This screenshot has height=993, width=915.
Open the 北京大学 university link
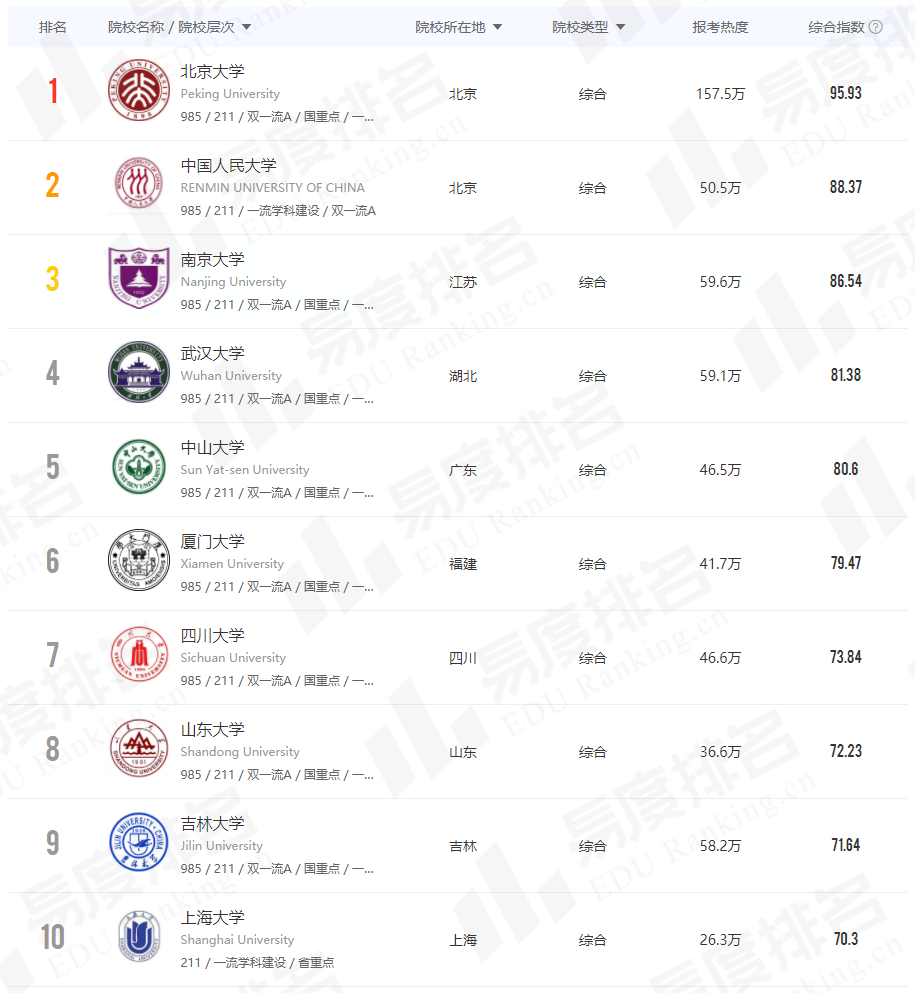pyautogui.click(x=211, y=71)
